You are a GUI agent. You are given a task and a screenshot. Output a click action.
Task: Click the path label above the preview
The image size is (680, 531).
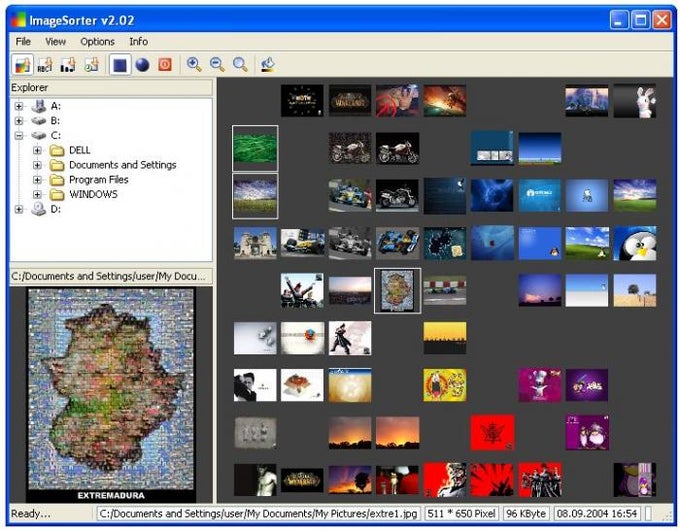[111, 276]
